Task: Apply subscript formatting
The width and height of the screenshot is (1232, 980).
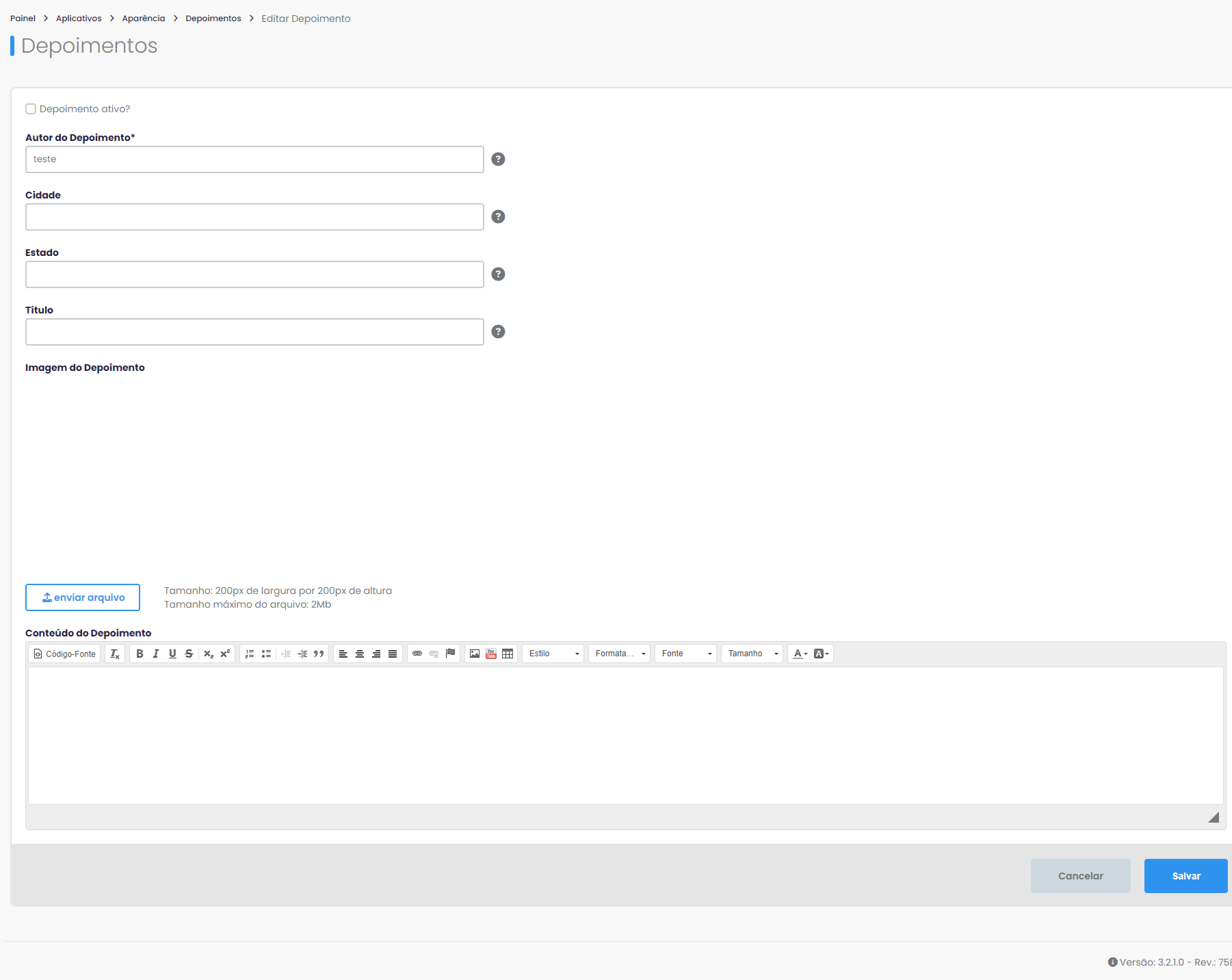Action: point(209,654)
